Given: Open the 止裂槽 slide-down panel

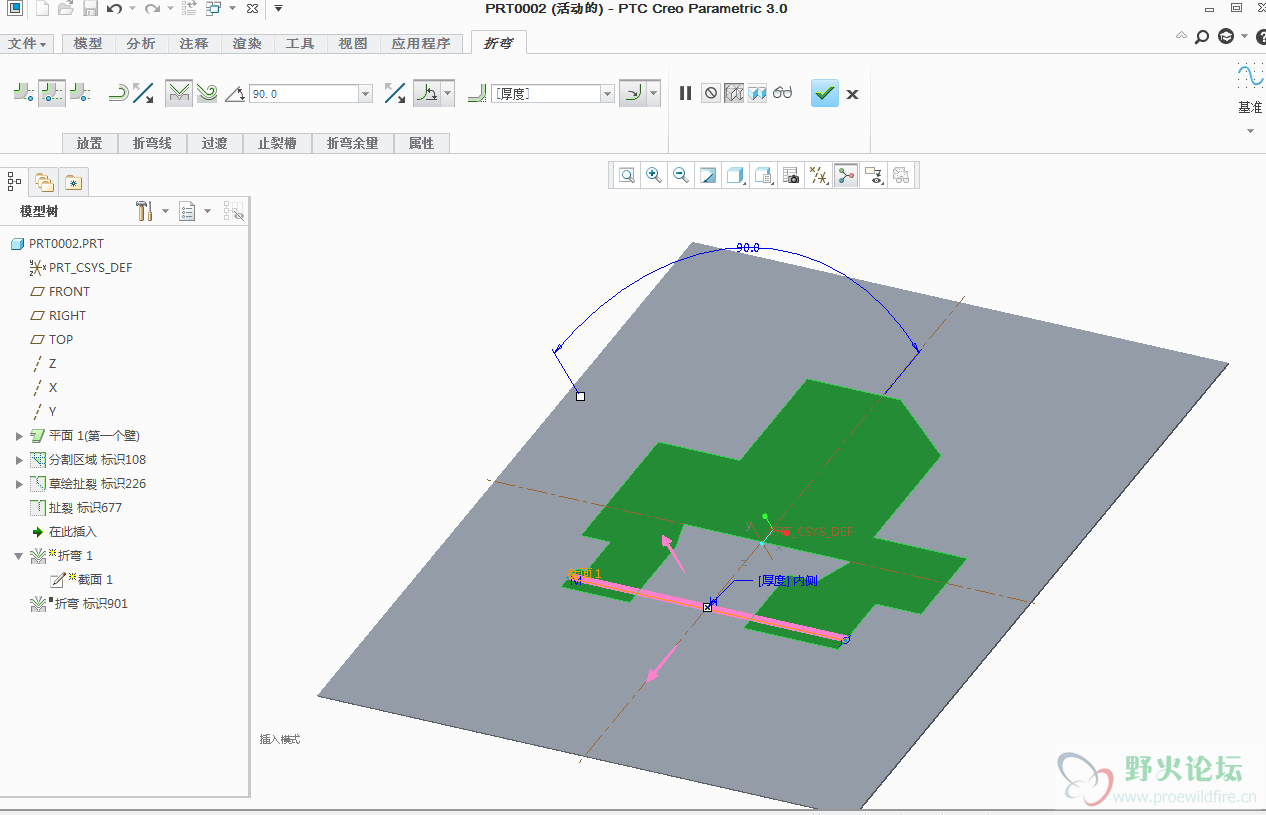Looking at the screenshot, I should [277, 143].
